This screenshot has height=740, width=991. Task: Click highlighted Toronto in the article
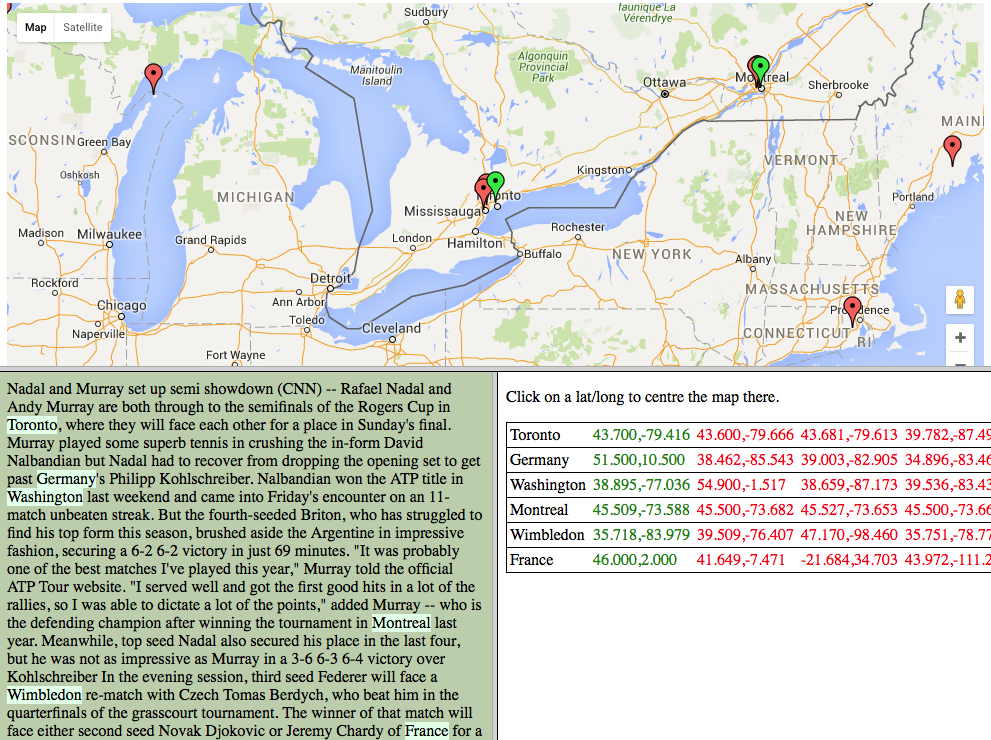(32, 425)
